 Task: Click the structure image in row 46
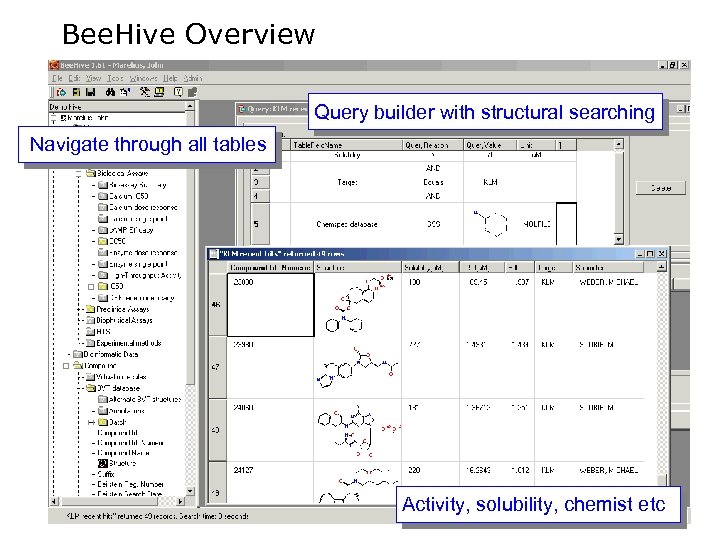(358, 304)
